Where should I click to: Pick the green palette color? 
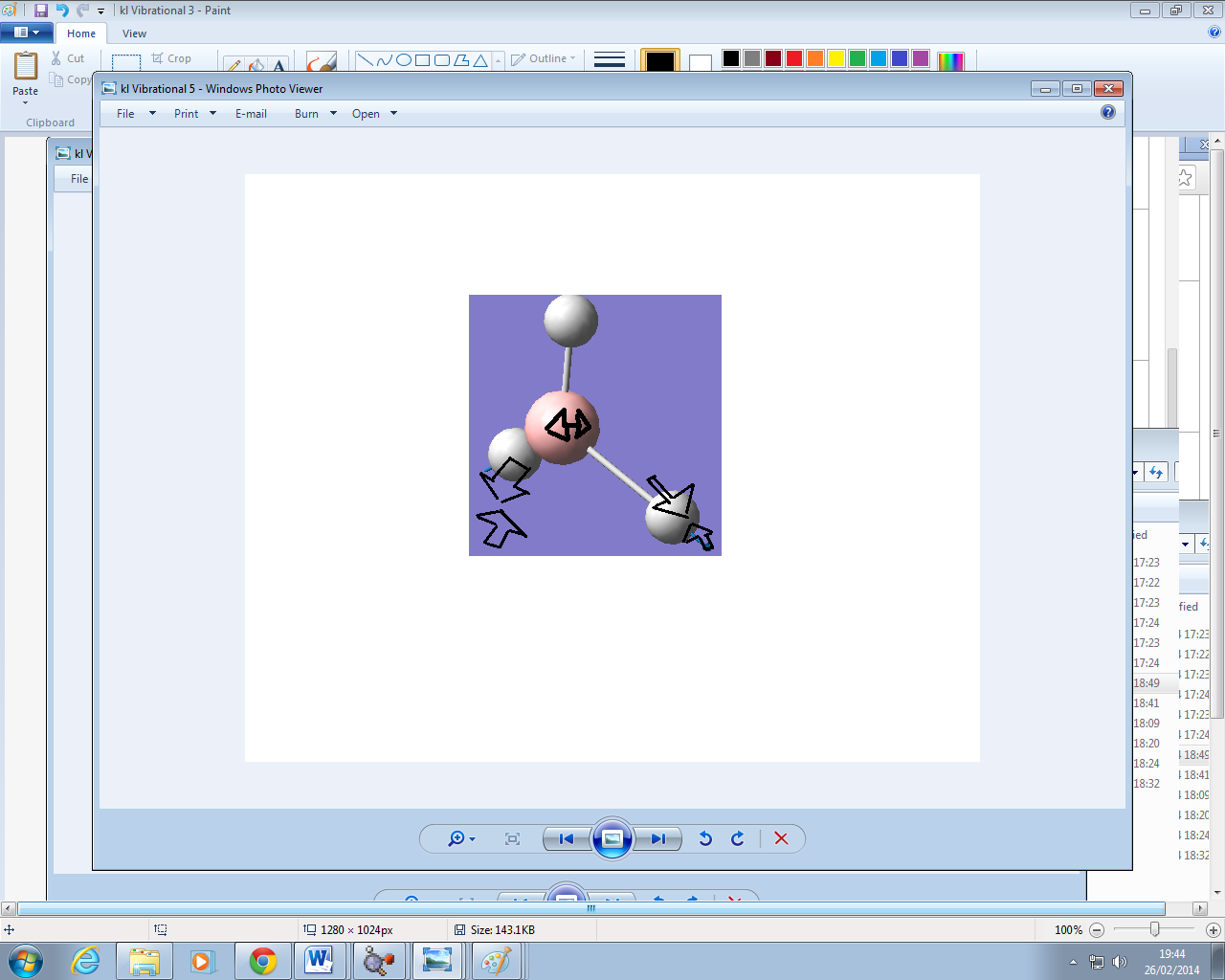tap(857, 59)
